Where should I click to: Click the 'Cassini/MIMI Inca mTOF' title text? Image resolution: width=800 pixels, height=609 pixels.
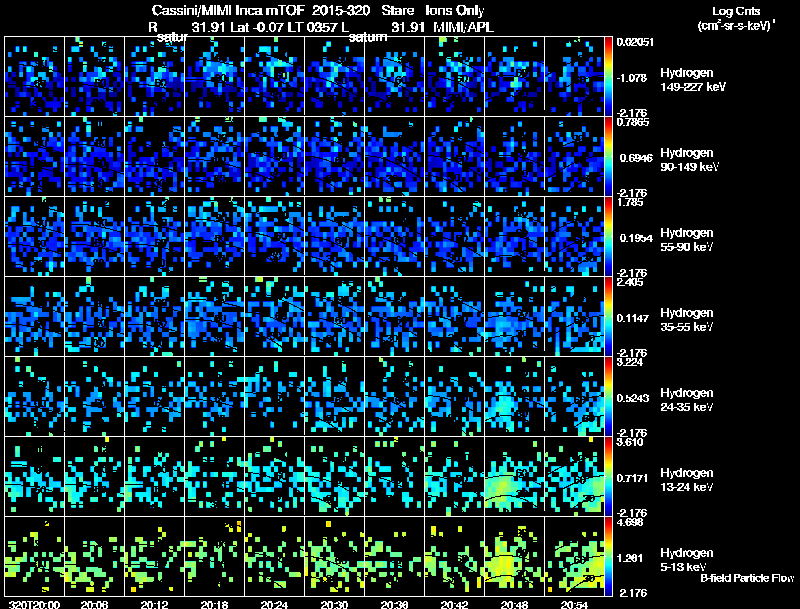[x=228, y=11]
